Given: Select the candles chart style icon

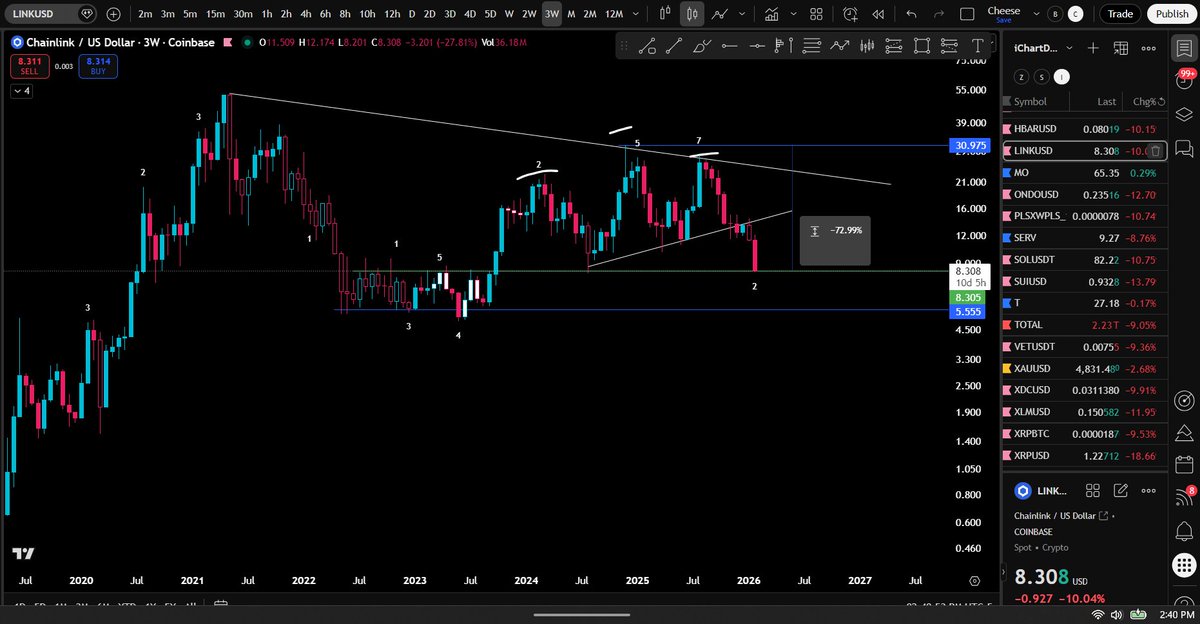Looking at the screenshot, I should pyautogui.click(x=692, y=14).
